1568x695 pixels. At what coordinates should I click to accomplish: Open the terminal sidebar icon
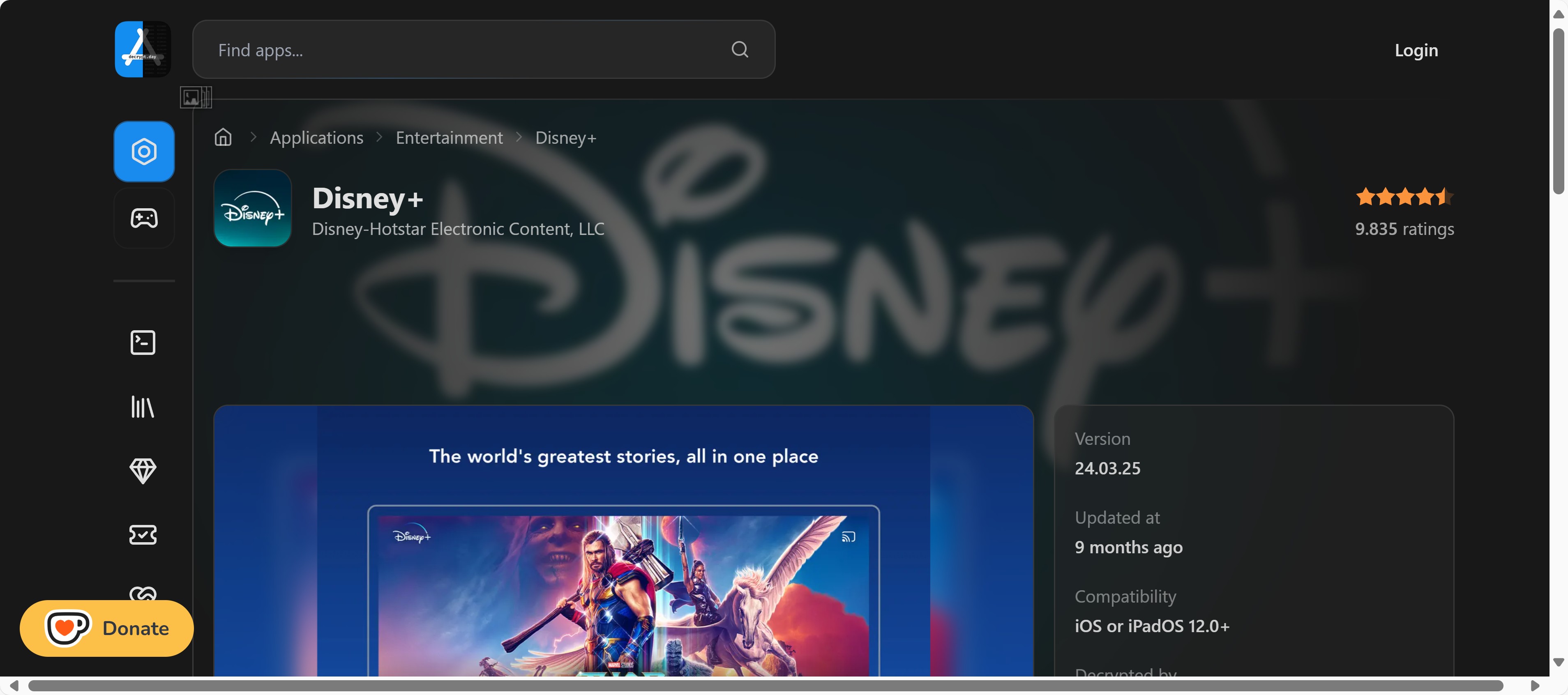pyautogui.click(x=143, y=343)
